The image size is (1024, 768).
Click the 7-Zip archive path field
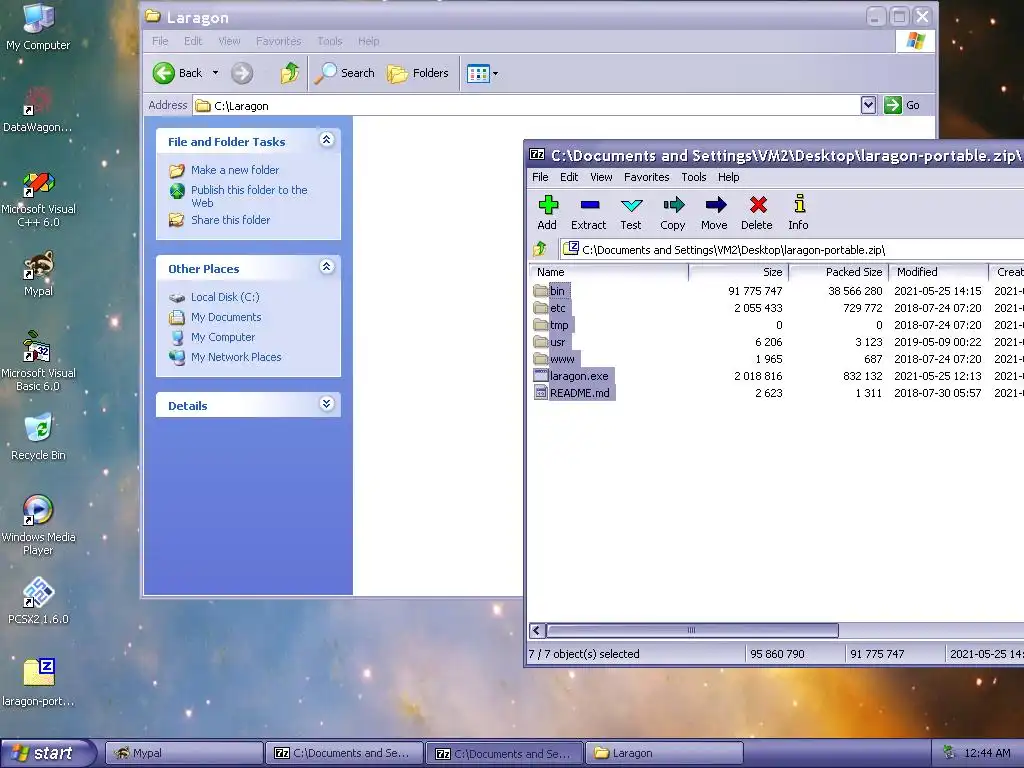click(x=792, y=249)
